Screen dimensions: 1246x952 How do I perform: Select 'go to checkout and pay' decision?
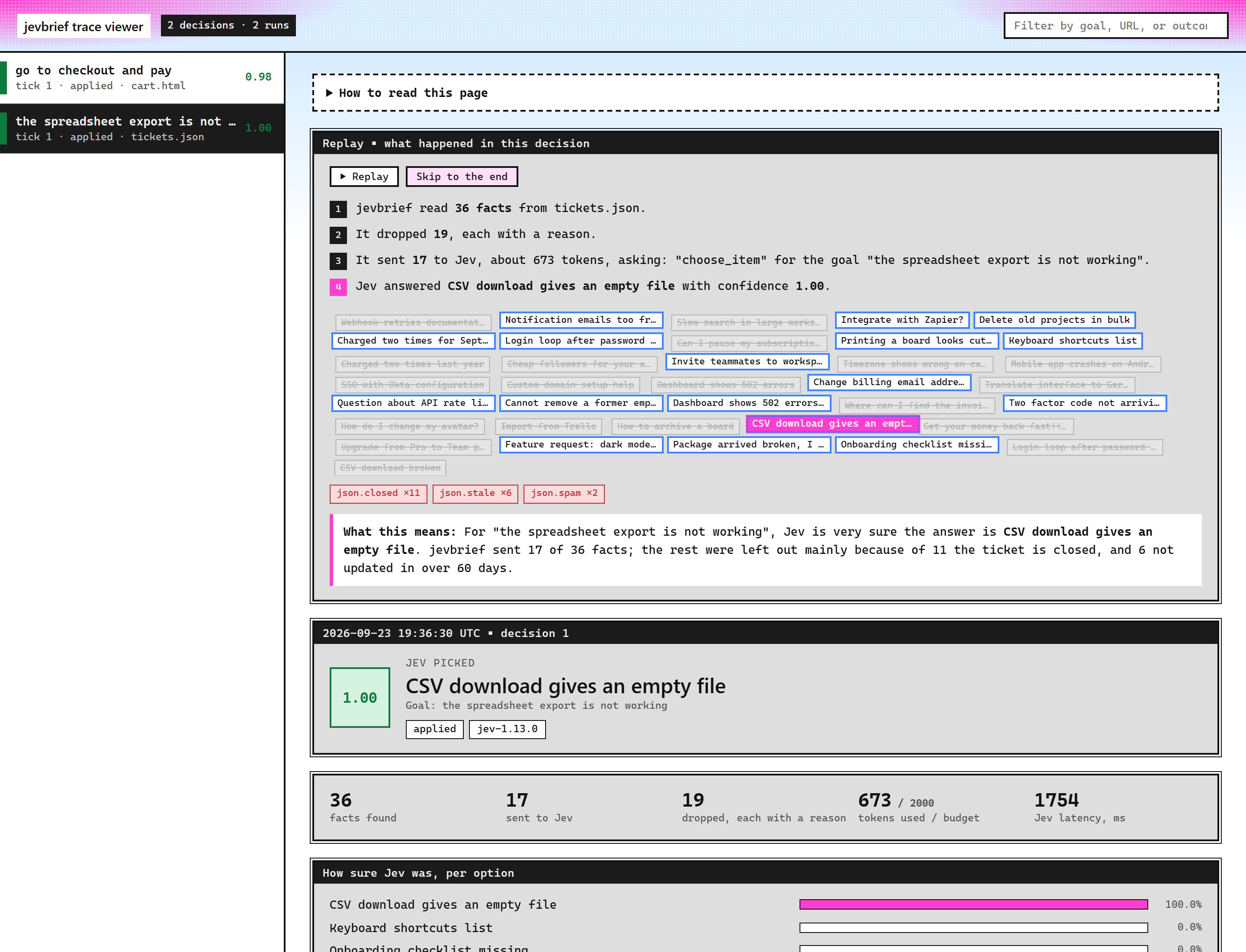click(141, 77)
